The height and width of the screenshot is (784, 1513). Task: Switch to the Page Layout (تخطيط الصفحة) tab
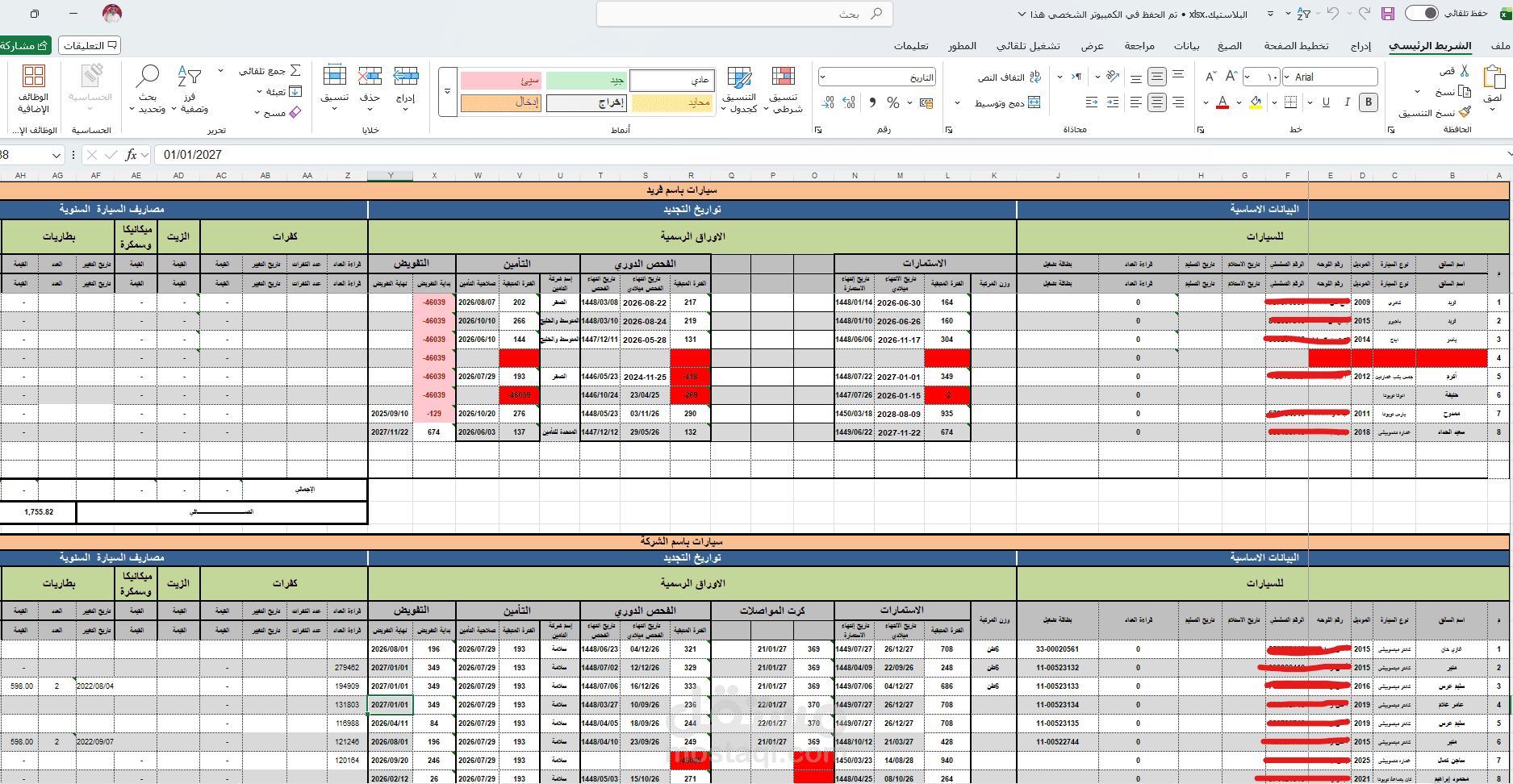pyautogui.click(x=1296, y=46)
